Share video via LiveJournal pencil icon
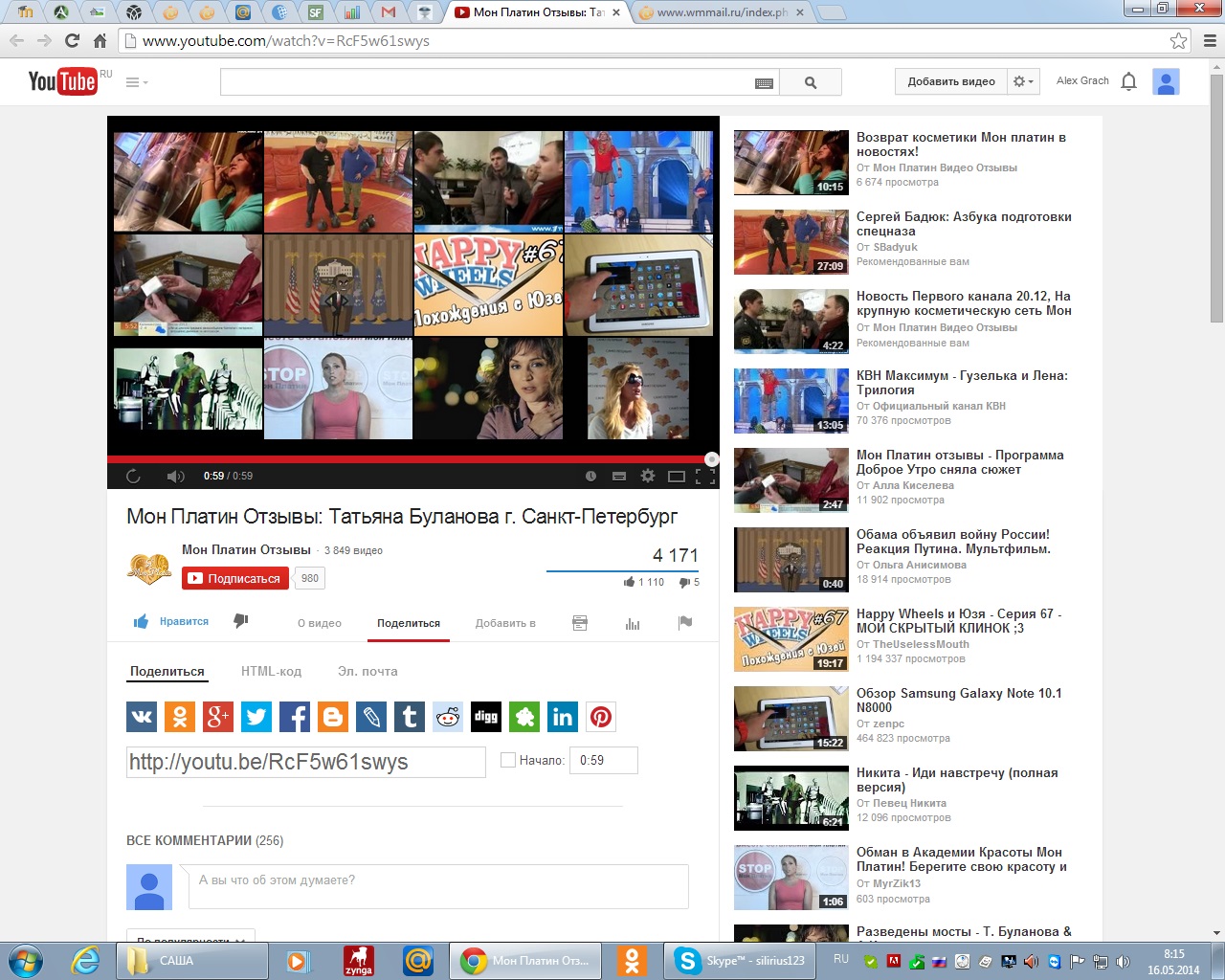 coord(371,717)
